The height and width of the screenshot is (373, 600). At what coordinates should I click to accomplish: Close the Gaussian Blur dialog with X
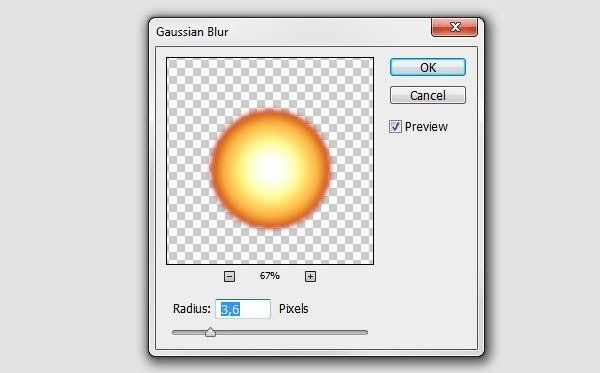pos(454,27)
